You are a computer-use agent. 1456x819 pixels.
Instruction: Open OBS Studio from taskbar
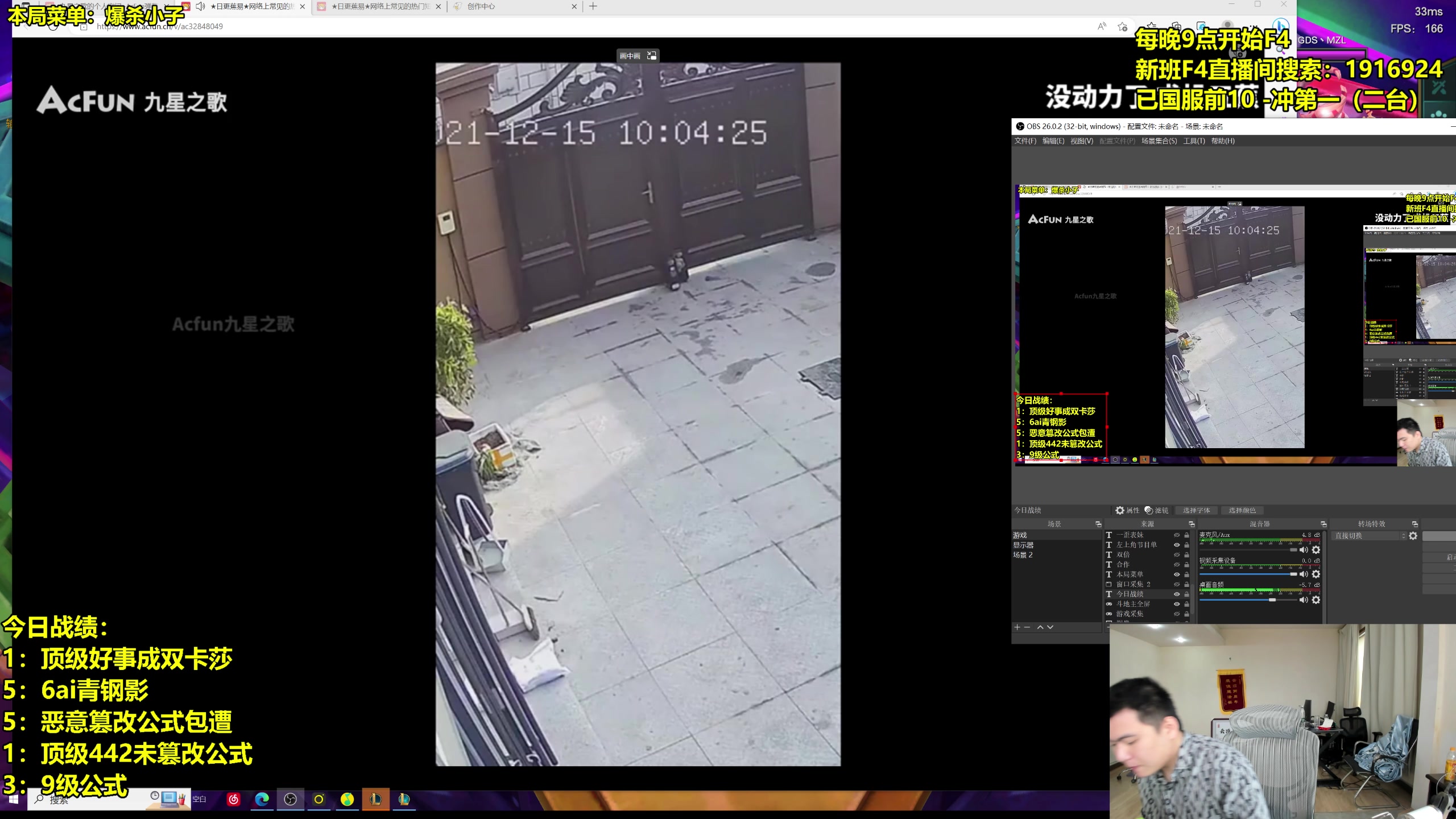point(290,800)
